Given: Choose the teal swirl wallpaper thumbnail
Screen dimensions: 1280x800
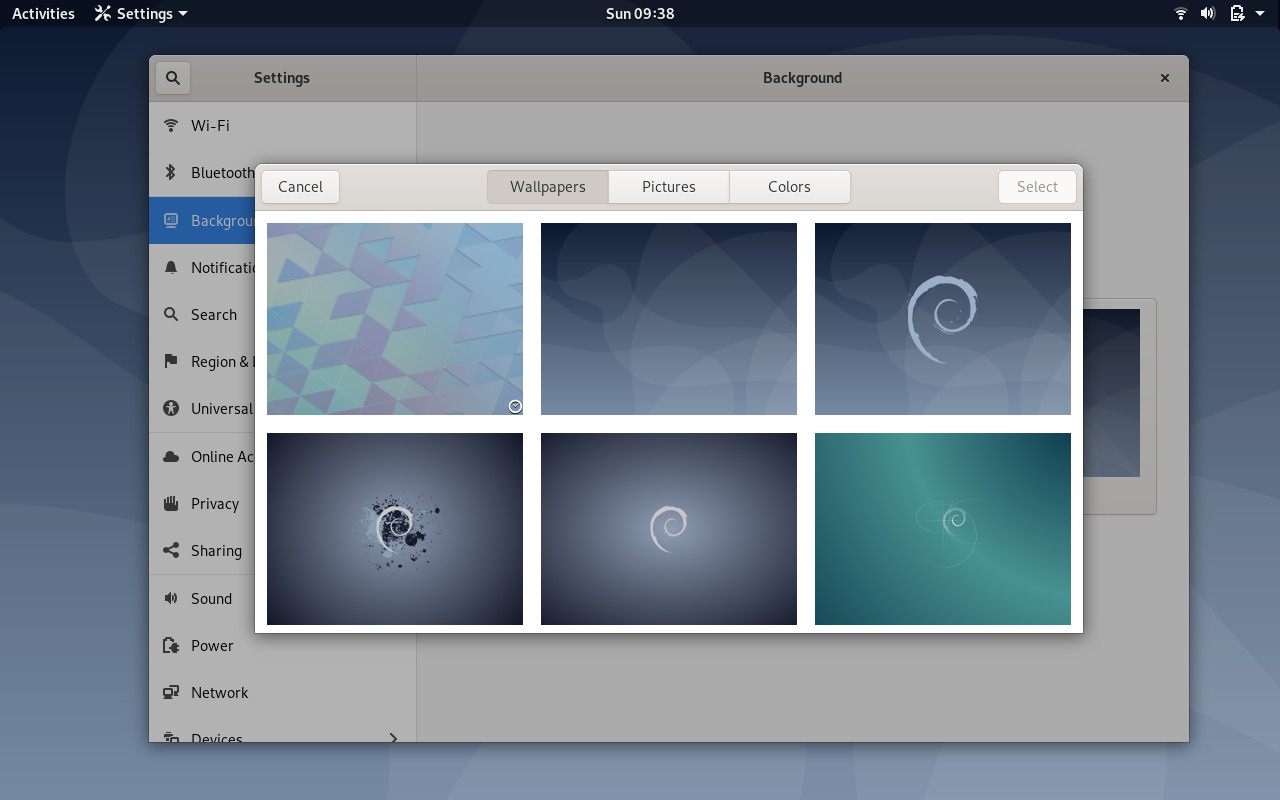Looking at the screenshot, I should tap(942, 528).
